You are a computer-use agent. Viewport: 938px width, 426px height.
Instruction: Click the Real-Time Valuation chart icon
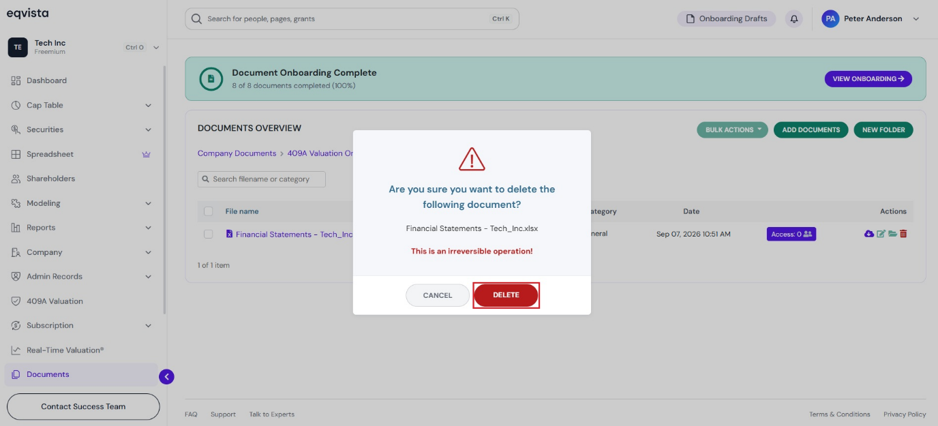16,351
